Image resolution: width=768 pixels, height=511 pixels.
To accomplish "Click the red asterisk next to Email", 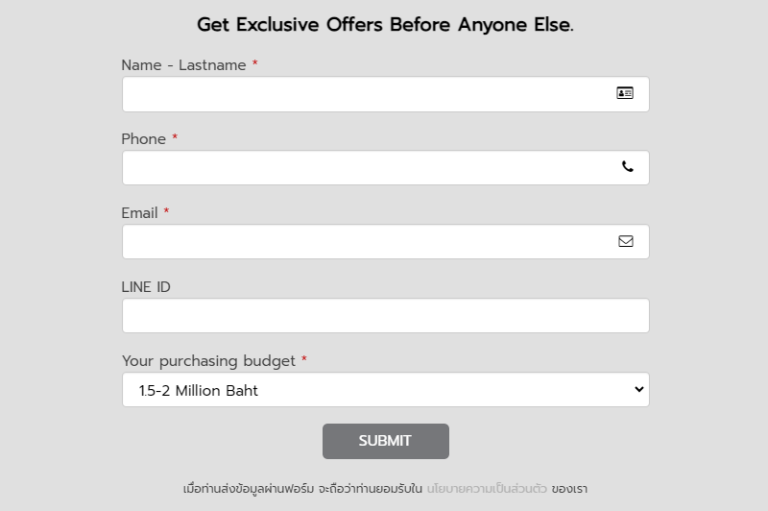I will click(166, 211).
